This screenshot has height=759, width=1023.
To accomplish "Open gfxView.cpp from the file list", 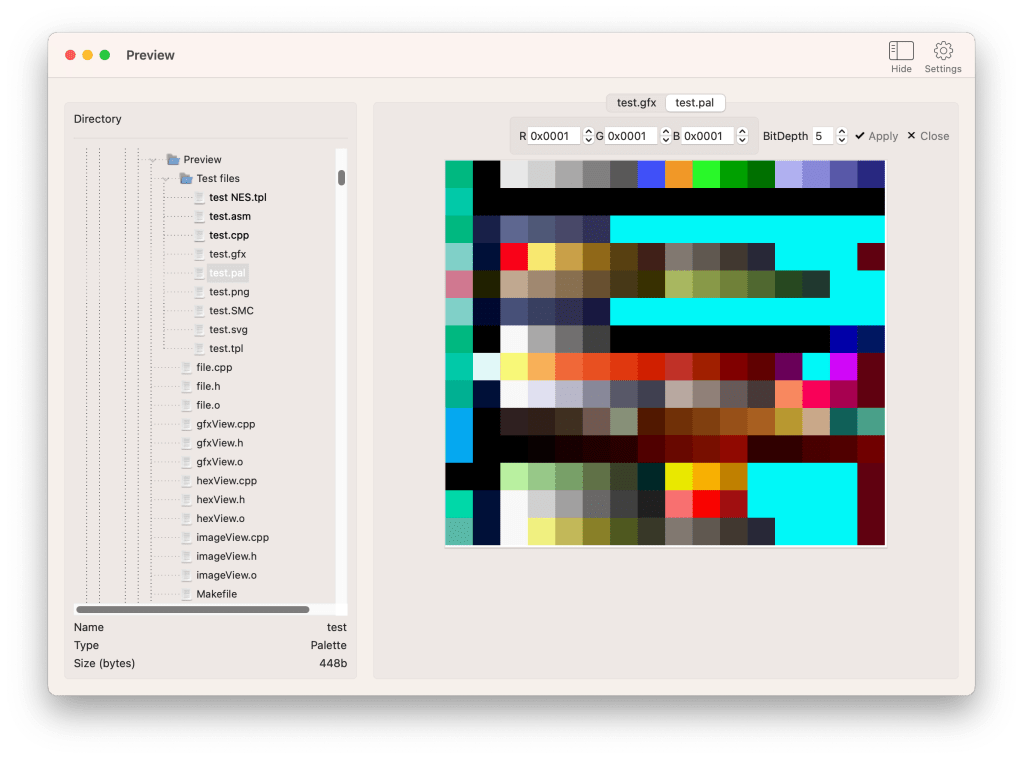I will tap(225, 424).
